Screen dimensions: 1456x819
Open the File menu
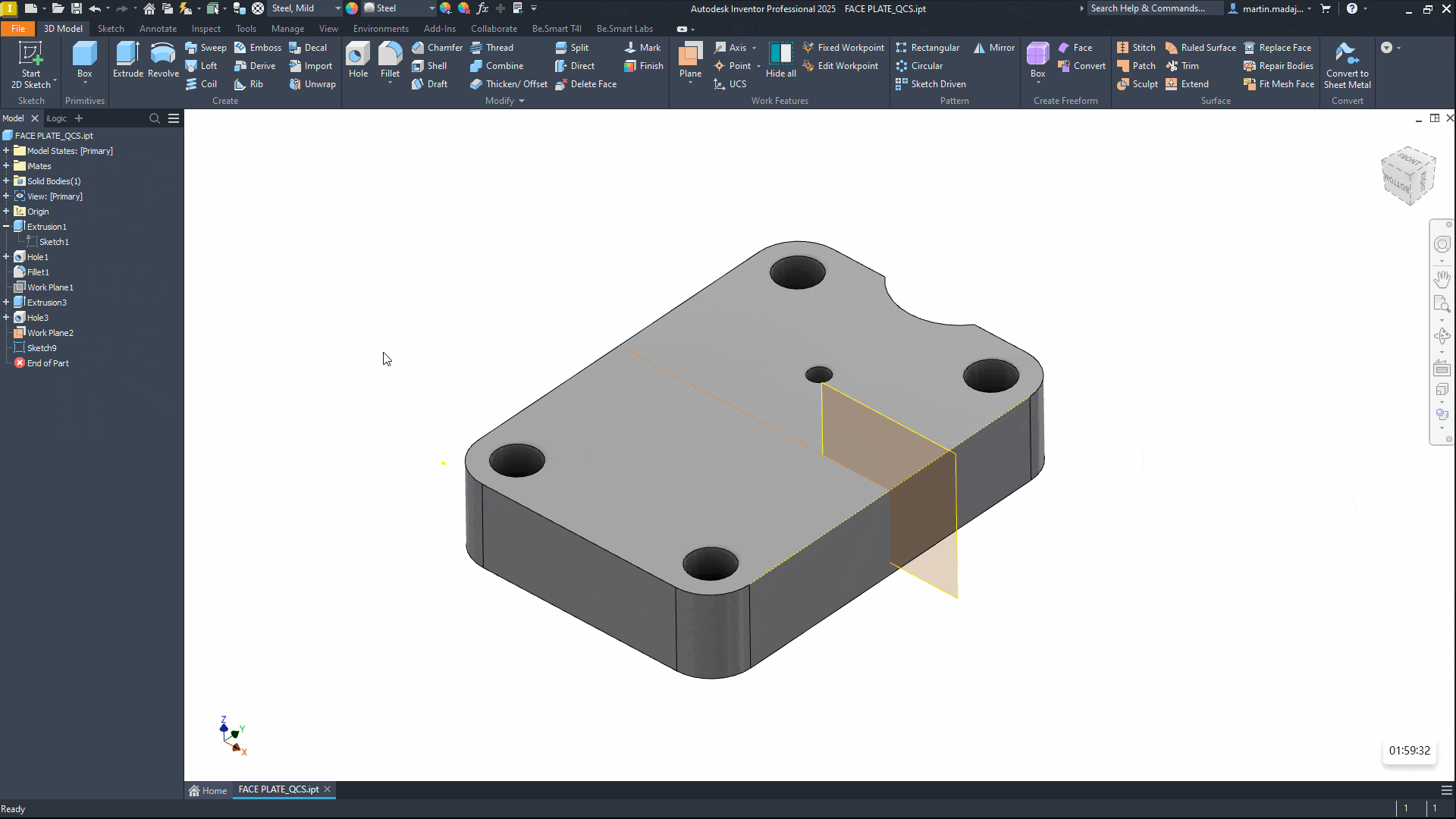coord(18,29)
